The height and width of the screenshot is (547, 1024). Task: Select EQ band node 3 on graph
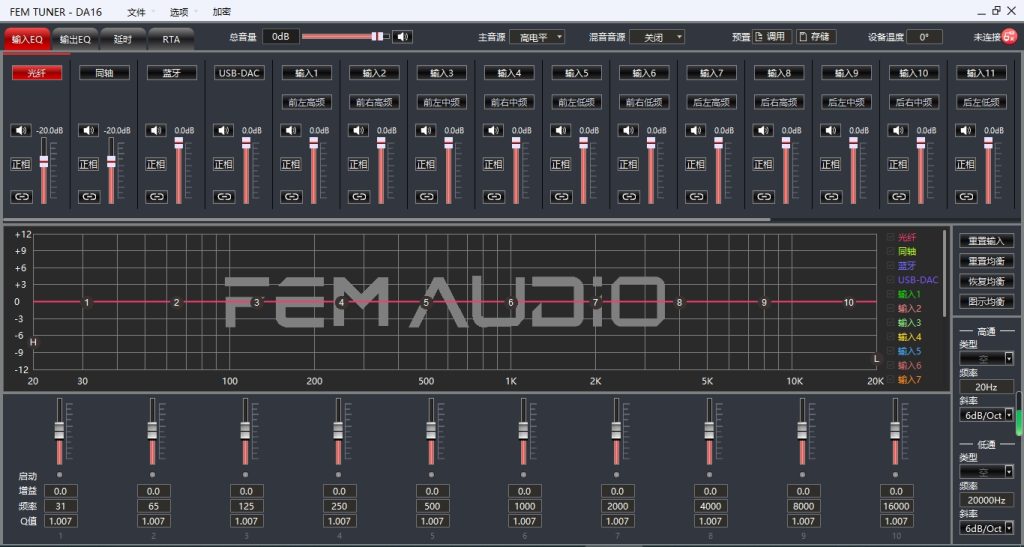tap(257, 302)
